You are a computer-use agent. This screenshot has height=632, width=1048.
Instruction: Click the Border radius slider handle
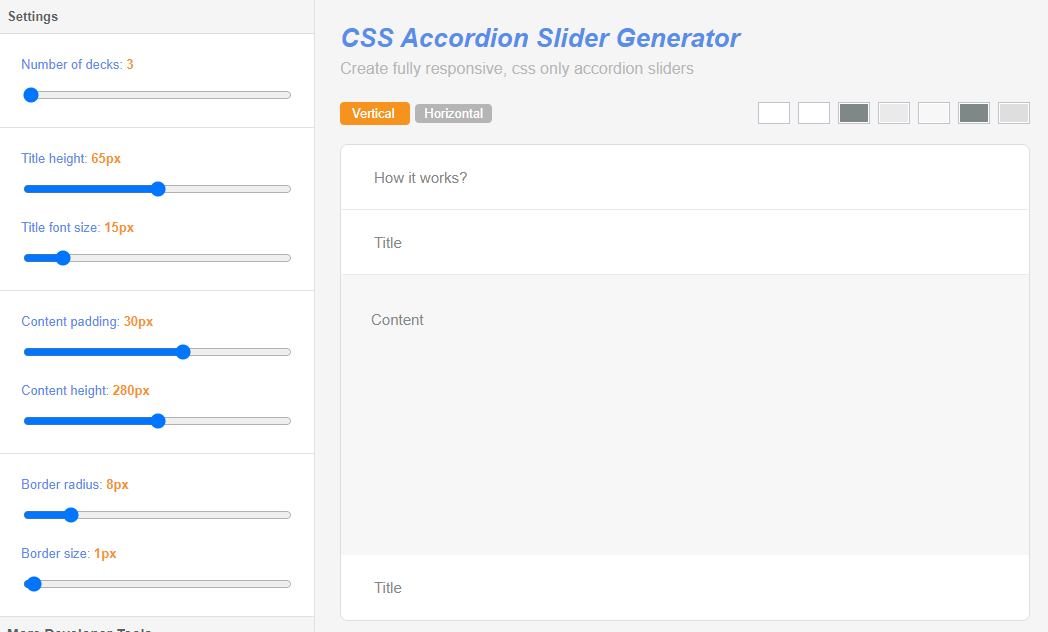(70, 514)
